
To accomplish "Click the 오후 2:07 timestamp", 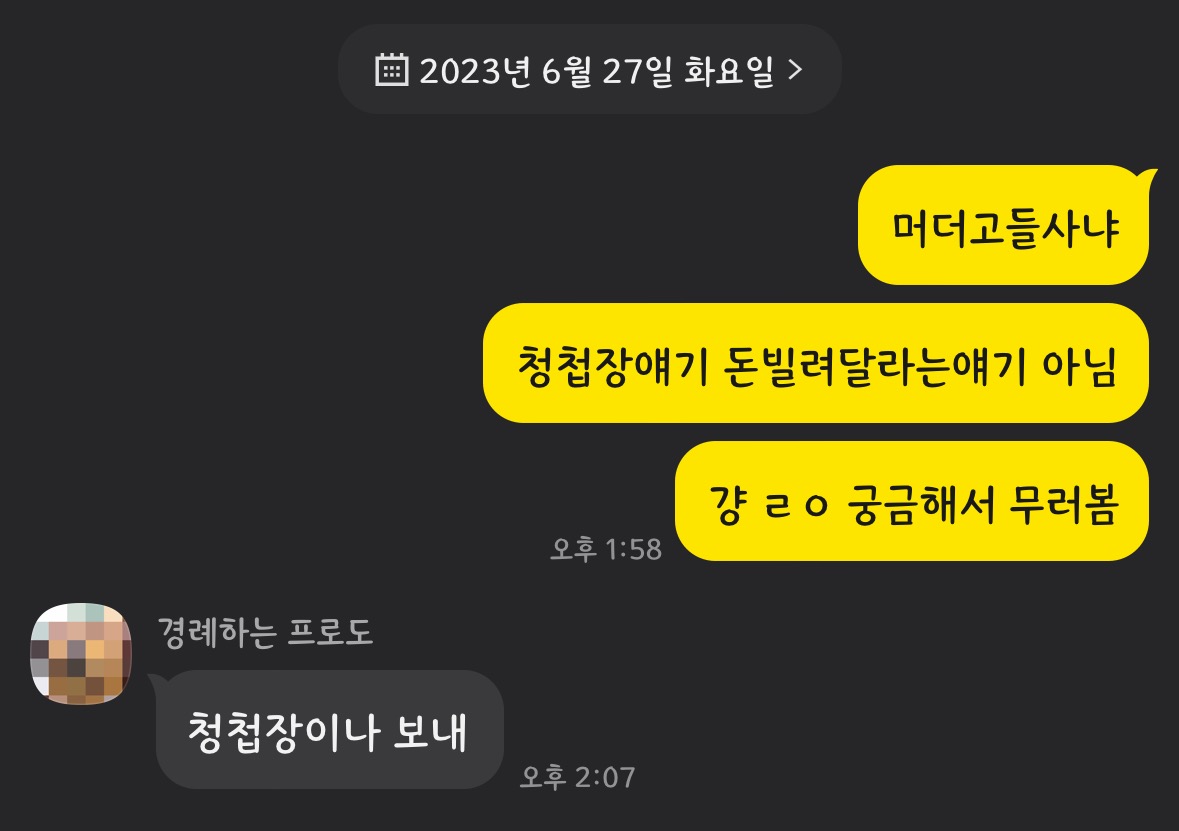I will [577, 777].
